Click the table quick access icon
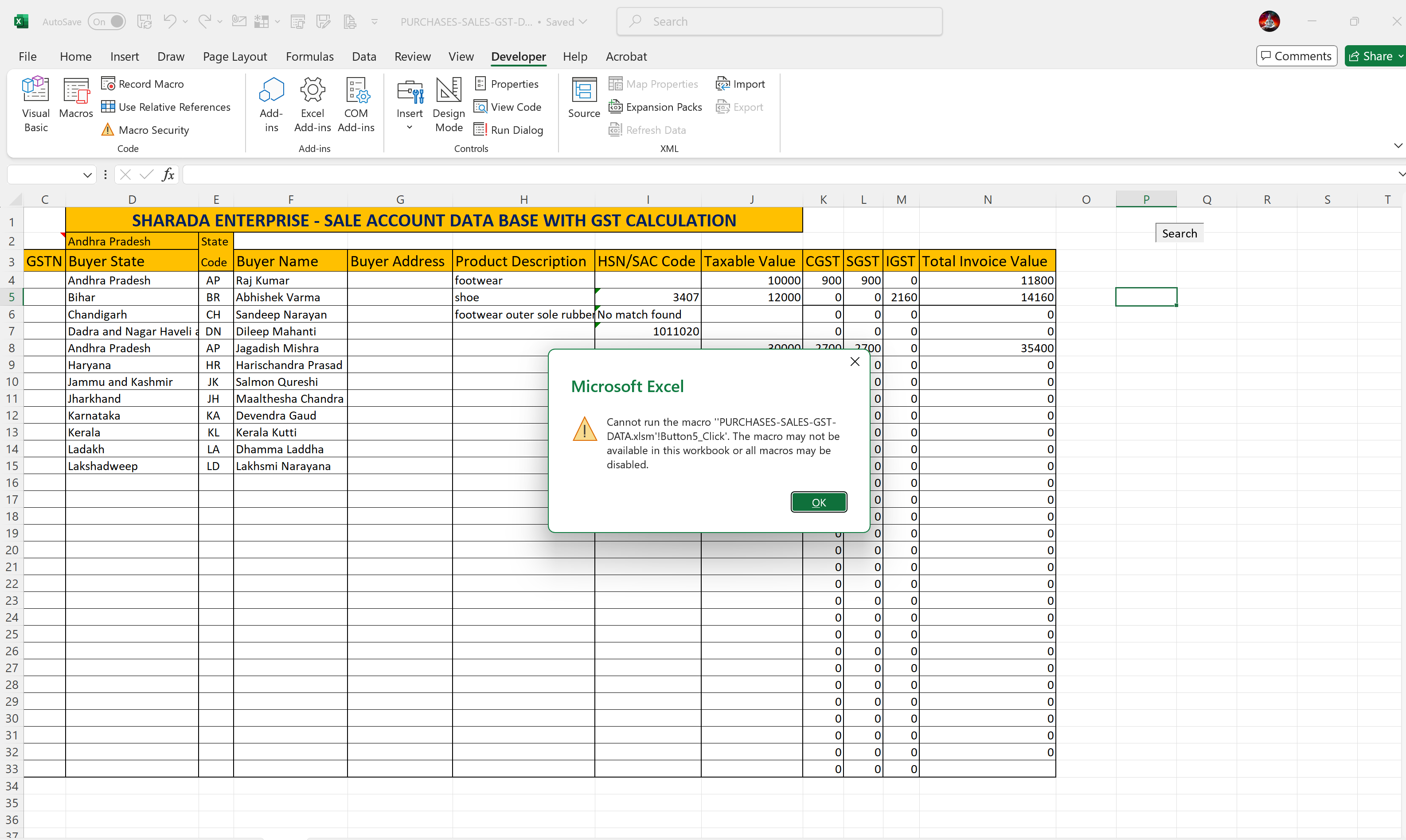Image resolution: width=1406 pixels, height=840 pixels. [261, 22]
